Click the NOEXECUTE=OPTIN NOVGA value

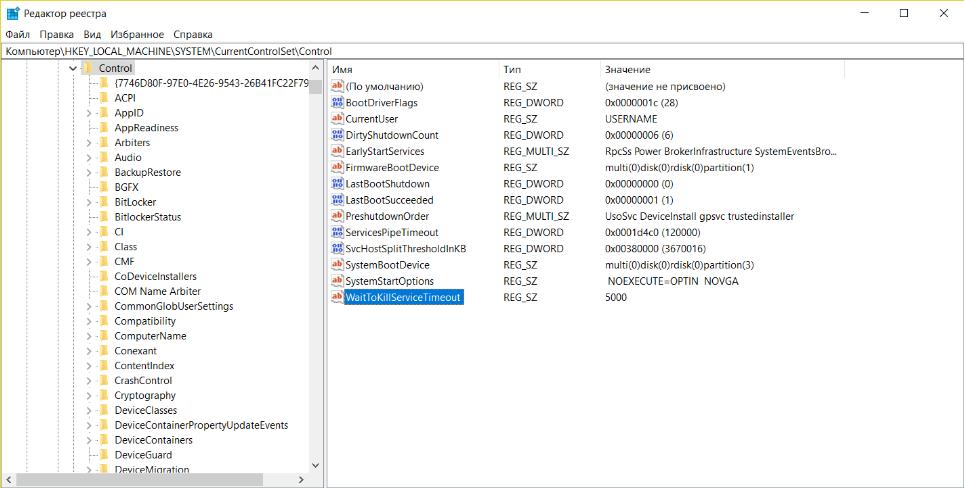pyautogui.click(x=673, y=281)
